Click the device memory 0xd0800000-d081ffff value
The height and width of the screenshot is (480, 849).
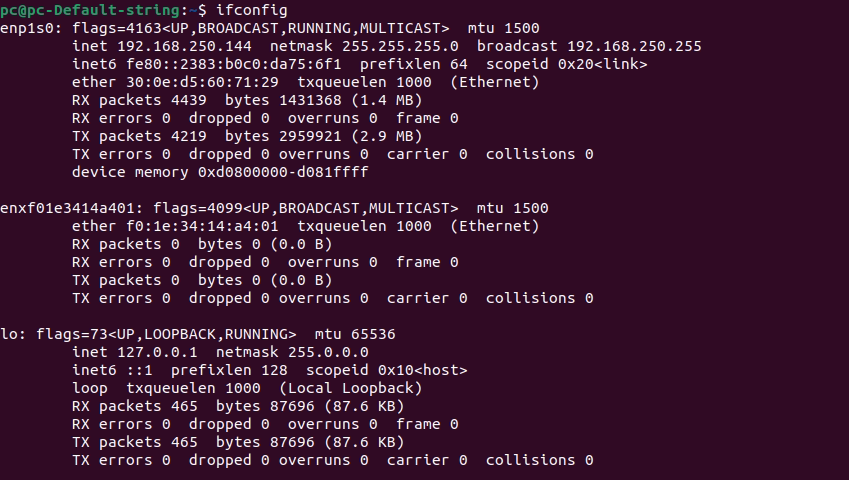click(283, 172)
